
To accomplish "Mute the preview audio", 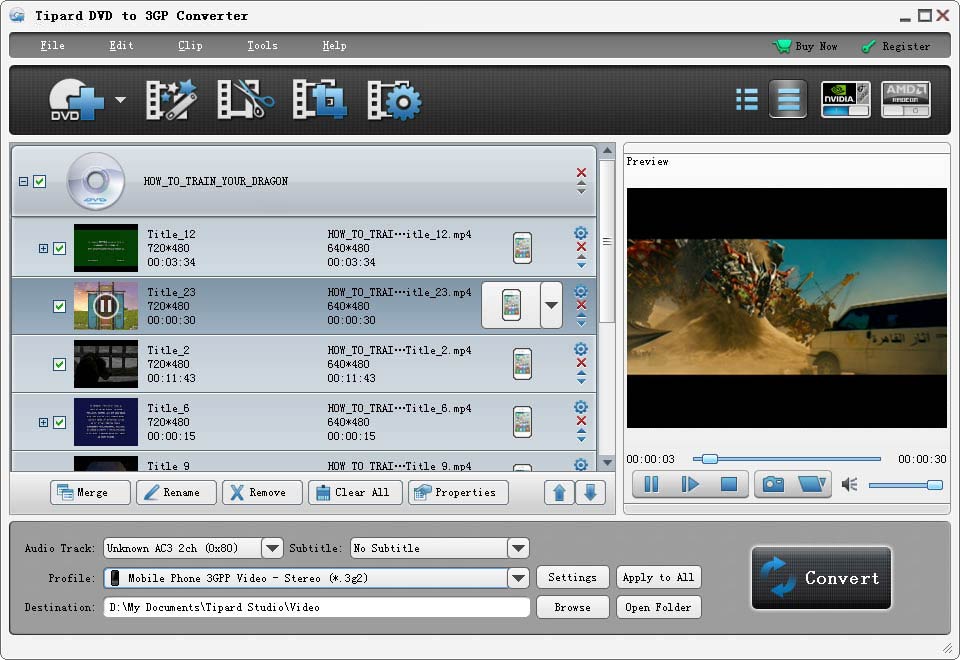I will [849, 485].
